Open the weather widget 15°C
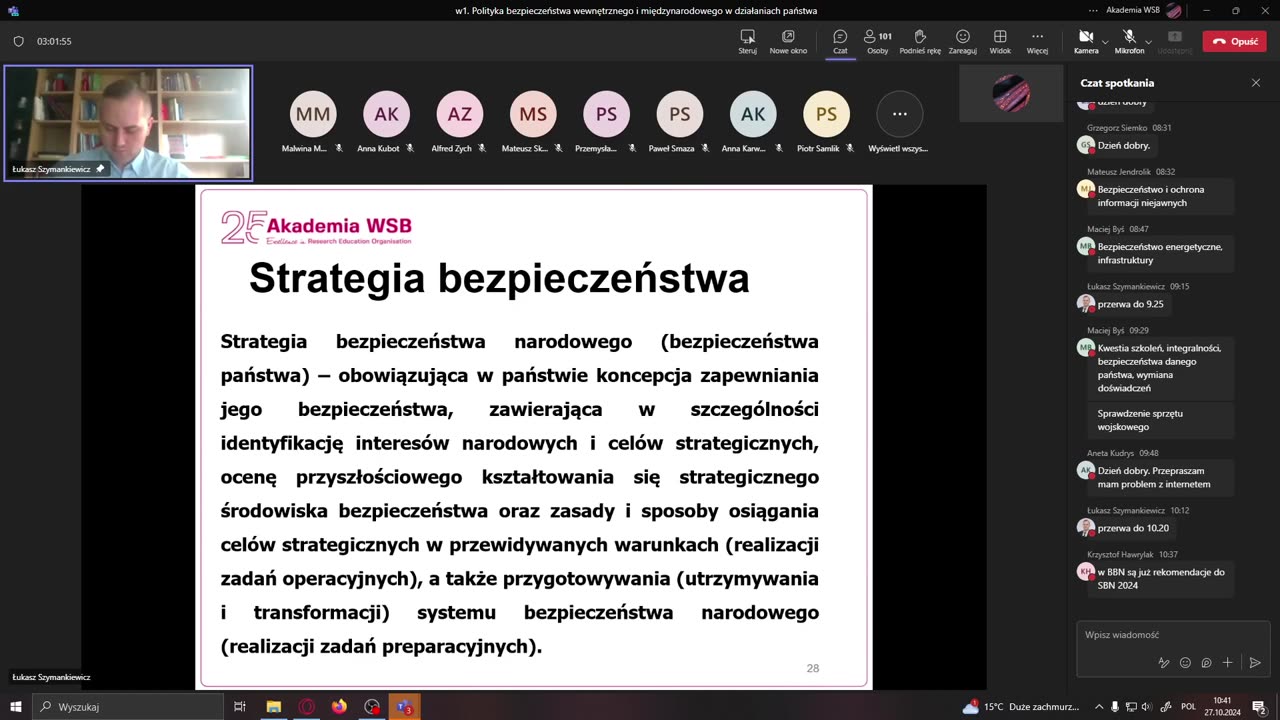This screenshot has width=1280, height=720. [x=1020, y=707]
